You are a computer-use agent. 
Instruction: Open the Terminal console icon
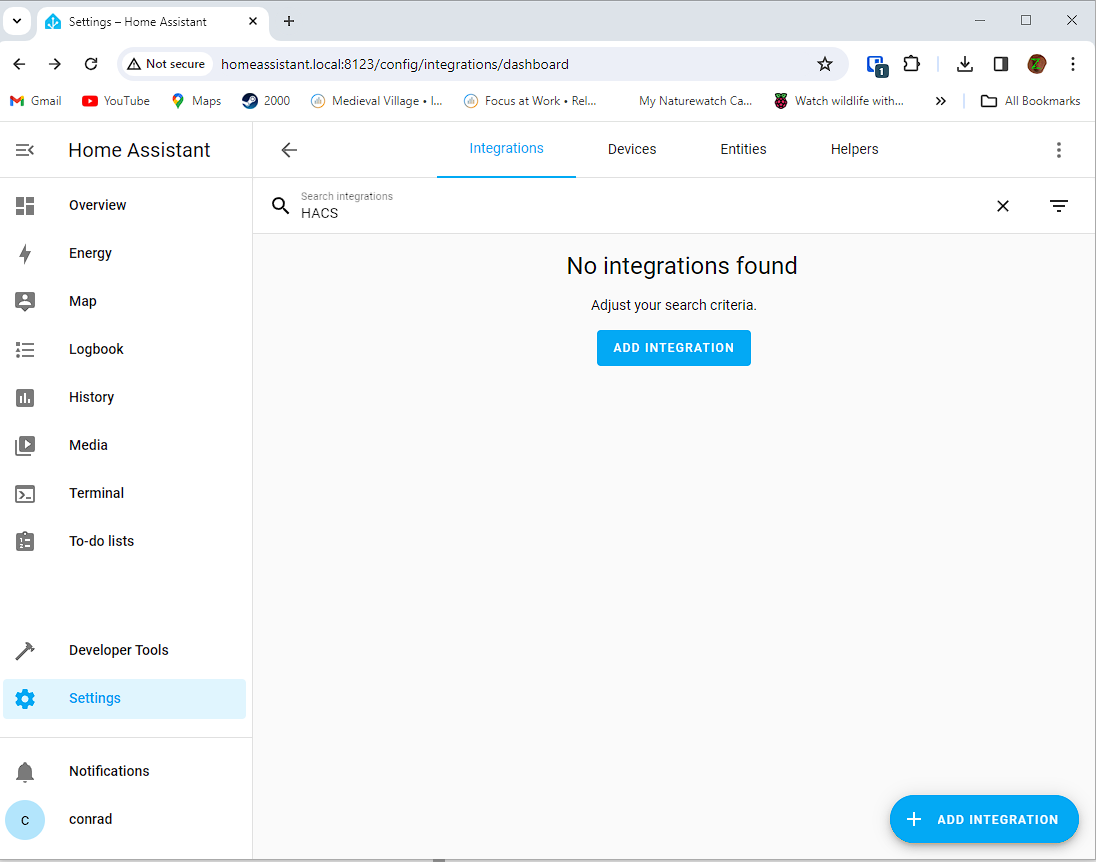(25, 493)
